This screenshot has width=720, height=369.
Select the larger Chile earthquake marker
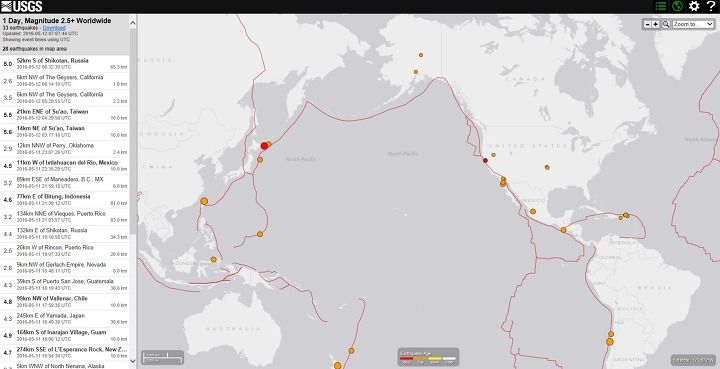pyautogui.click(x=610, y=342)
